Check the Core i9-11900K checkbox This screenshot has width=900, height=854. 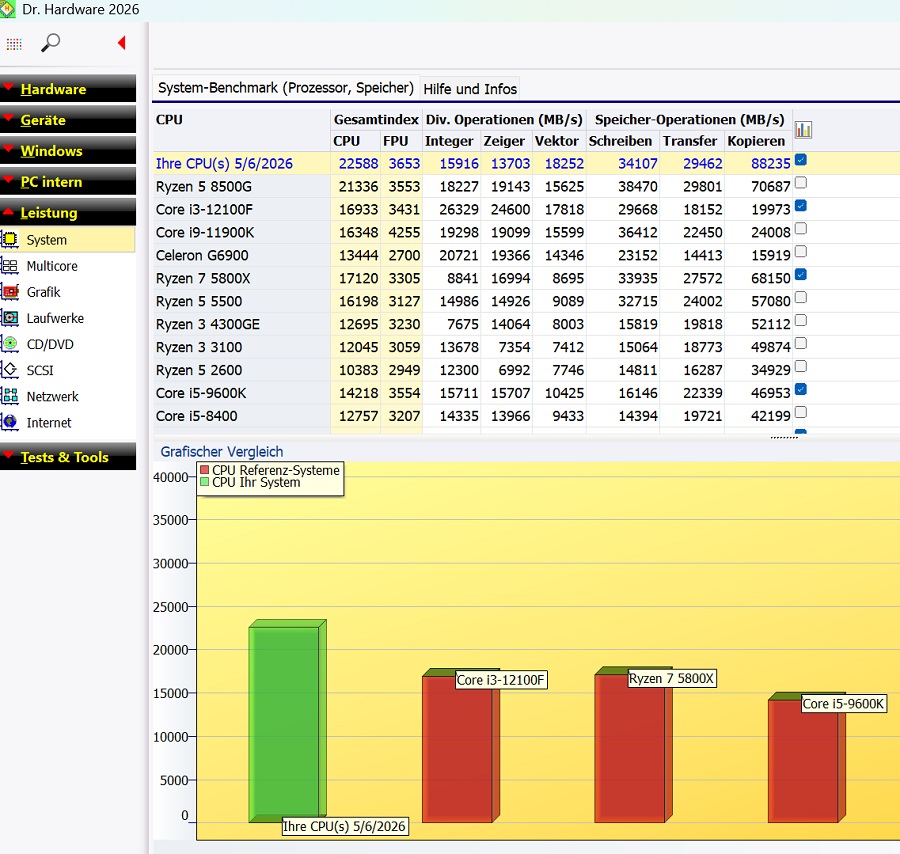801,229
